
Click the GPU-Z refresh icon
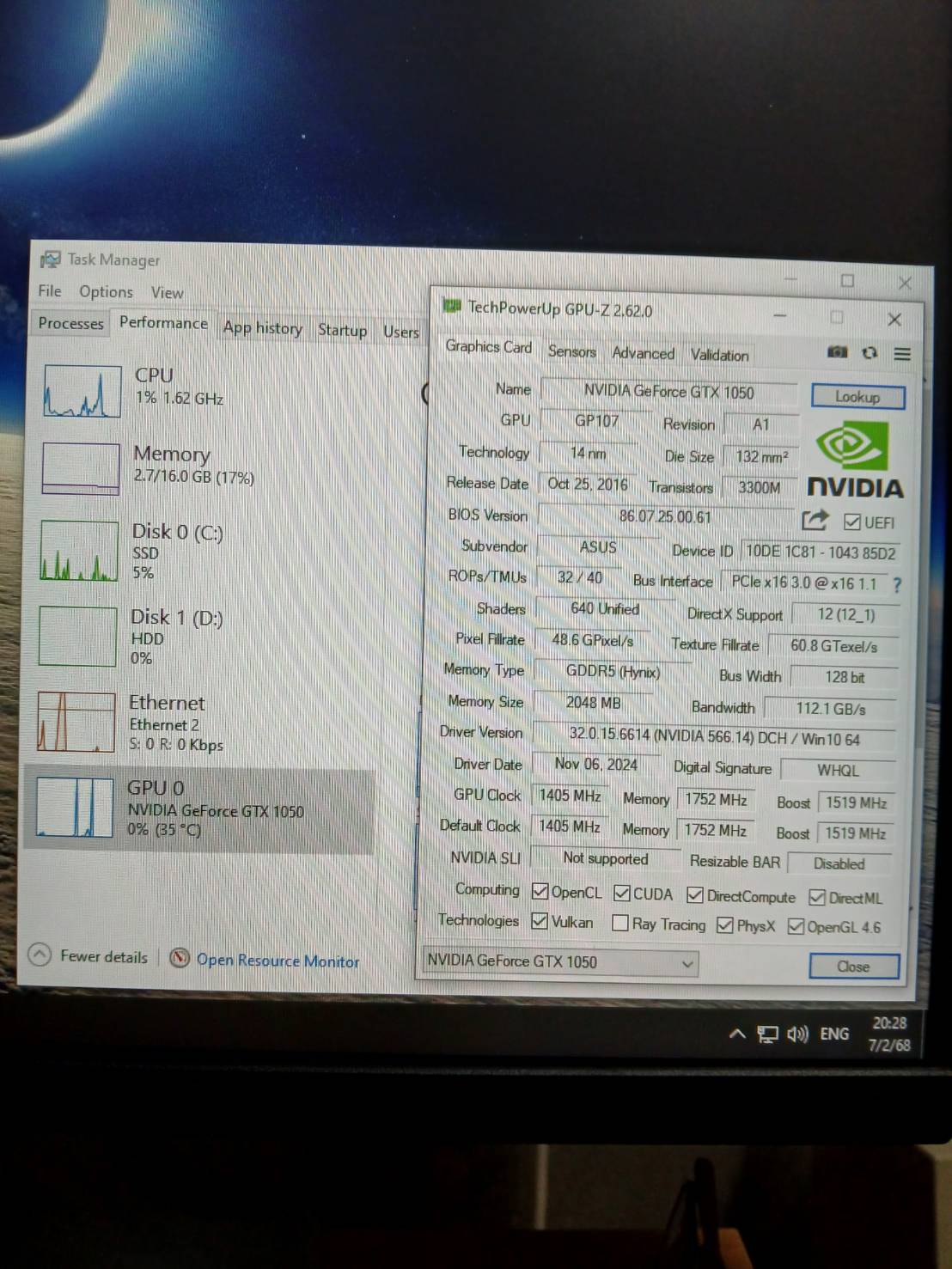tap(870, 353)
